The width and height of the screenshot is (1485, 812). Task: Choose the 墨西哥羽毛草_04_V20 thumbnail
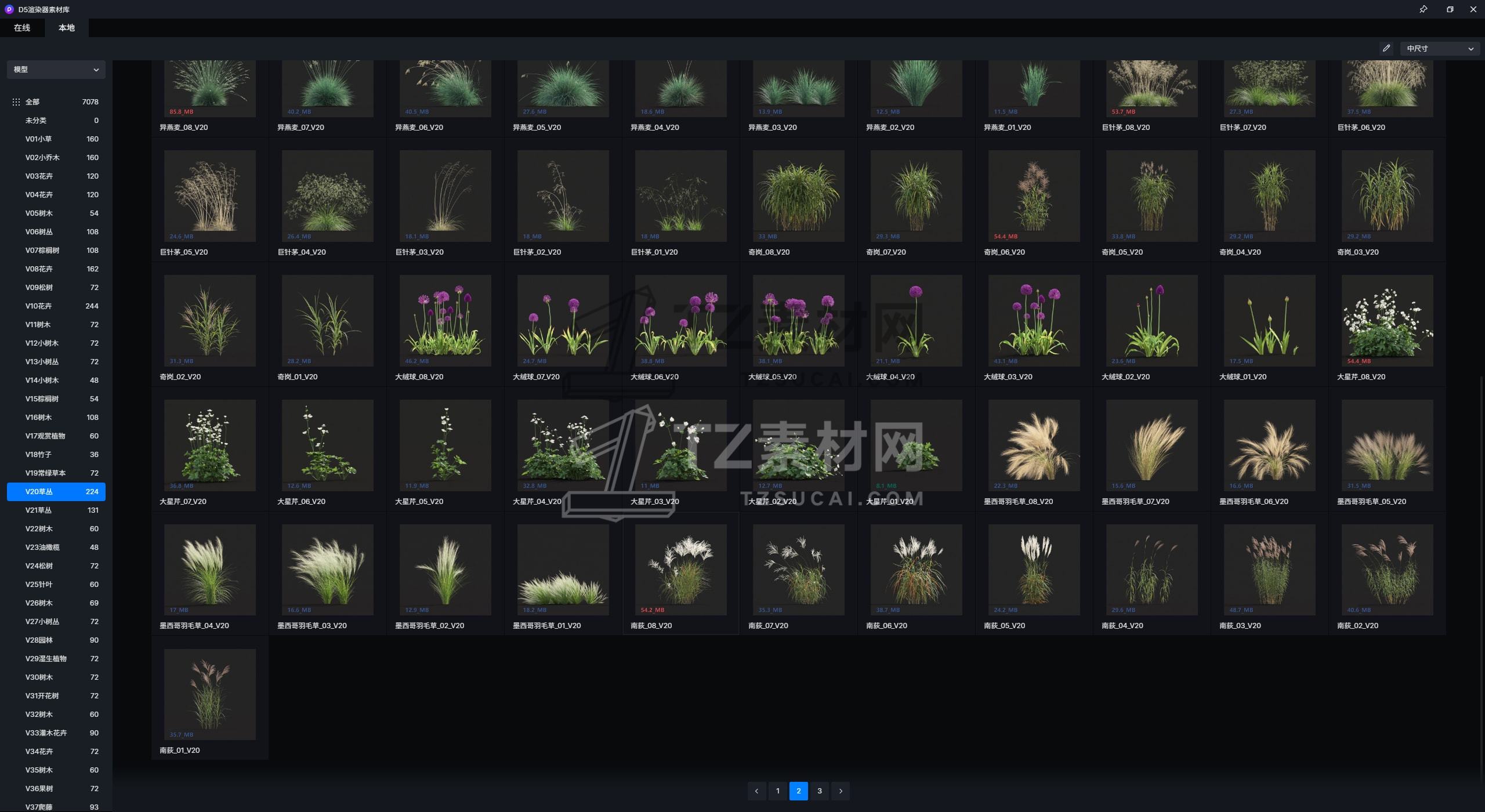click(209, 570)
